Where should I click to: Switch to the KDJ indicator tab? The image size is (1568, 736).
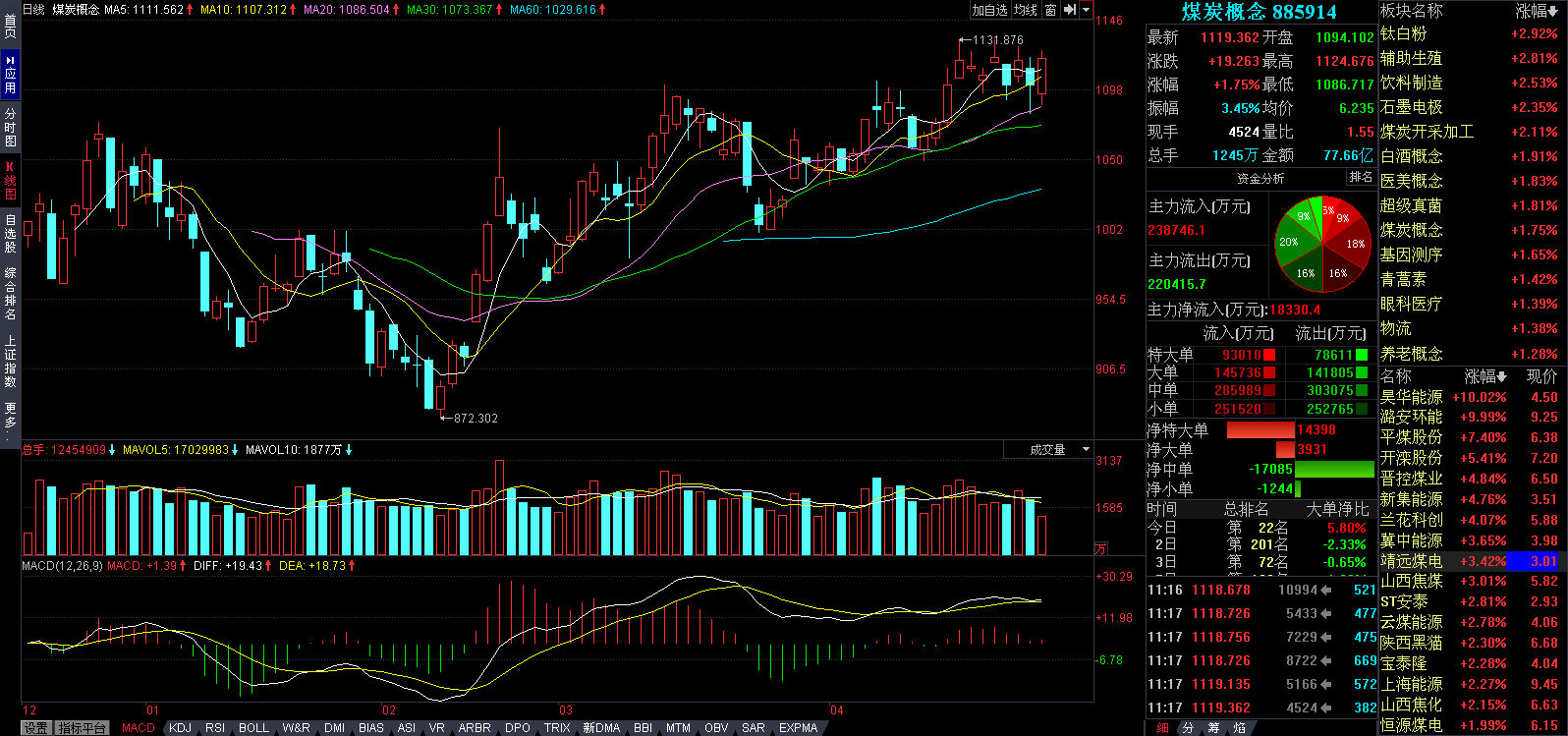click(180, 728)
